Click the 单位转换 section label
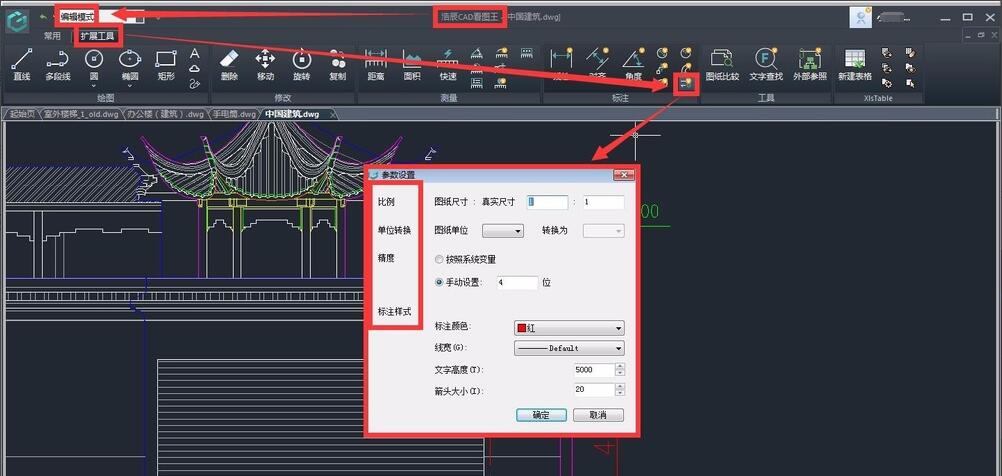This screenshot has height=476, width=1002. click(394, 230)
